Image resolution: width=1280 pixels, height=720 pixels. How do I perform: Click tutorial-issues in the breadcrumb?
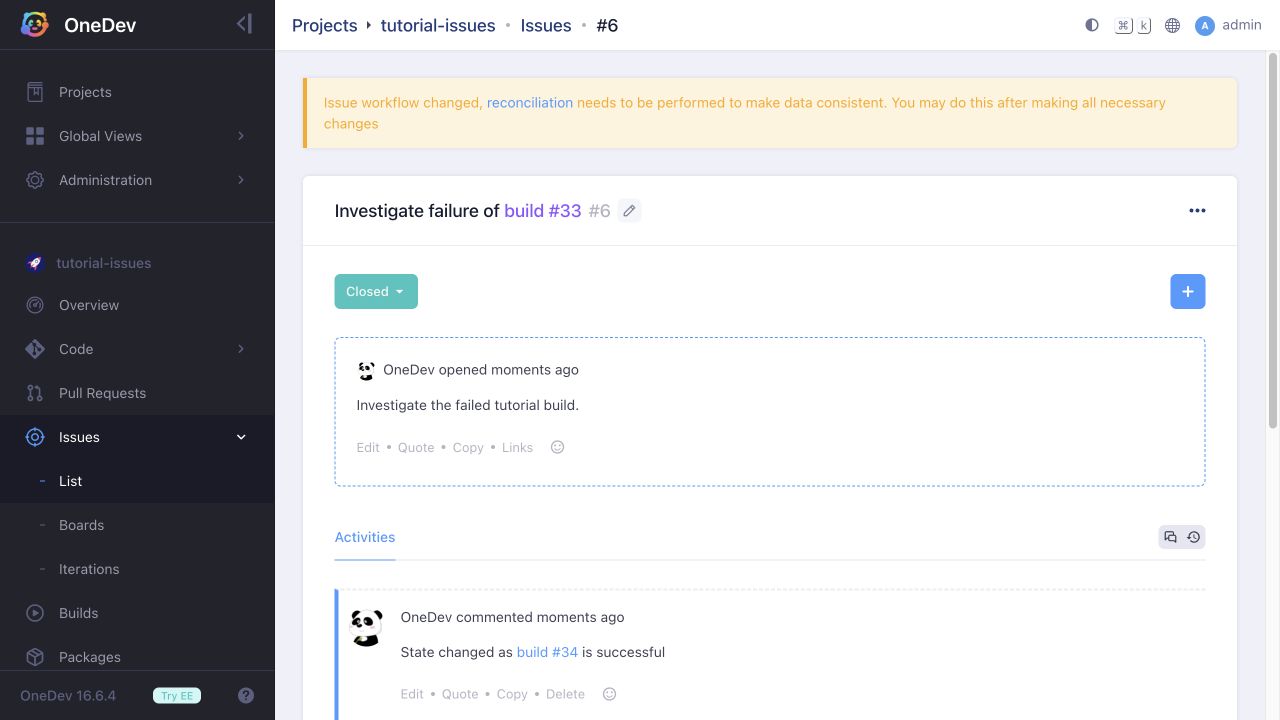[438, 25]
